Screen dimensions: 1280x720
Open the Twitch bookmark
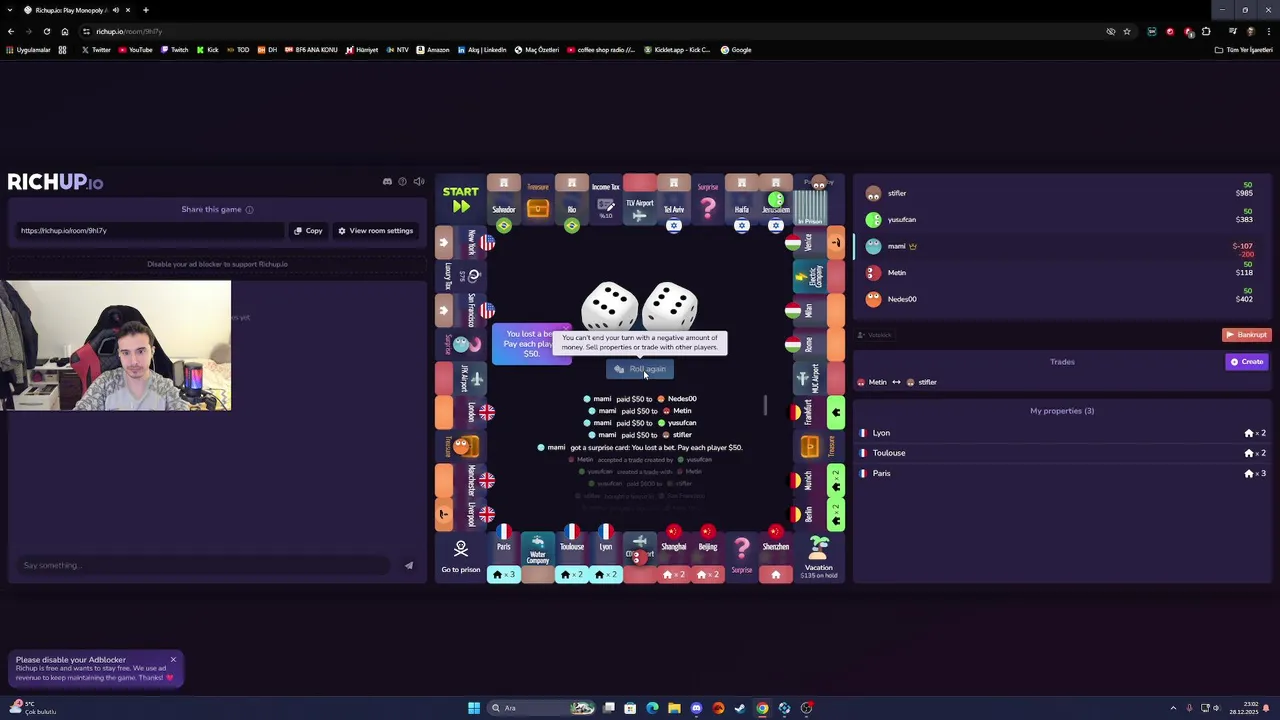click(x=174, y=50)
